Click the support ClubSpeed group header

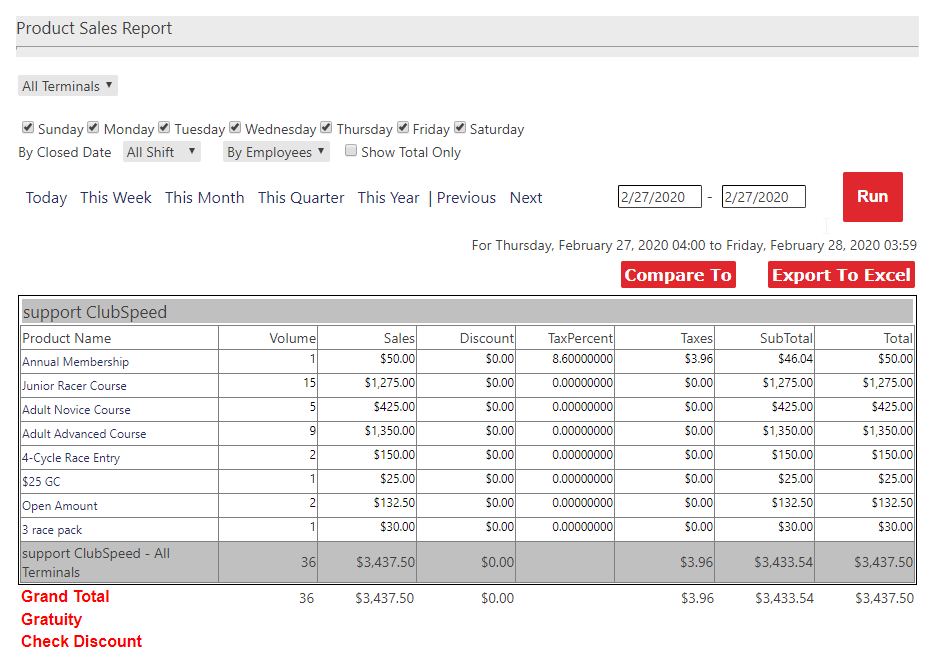tap(467, 312)
